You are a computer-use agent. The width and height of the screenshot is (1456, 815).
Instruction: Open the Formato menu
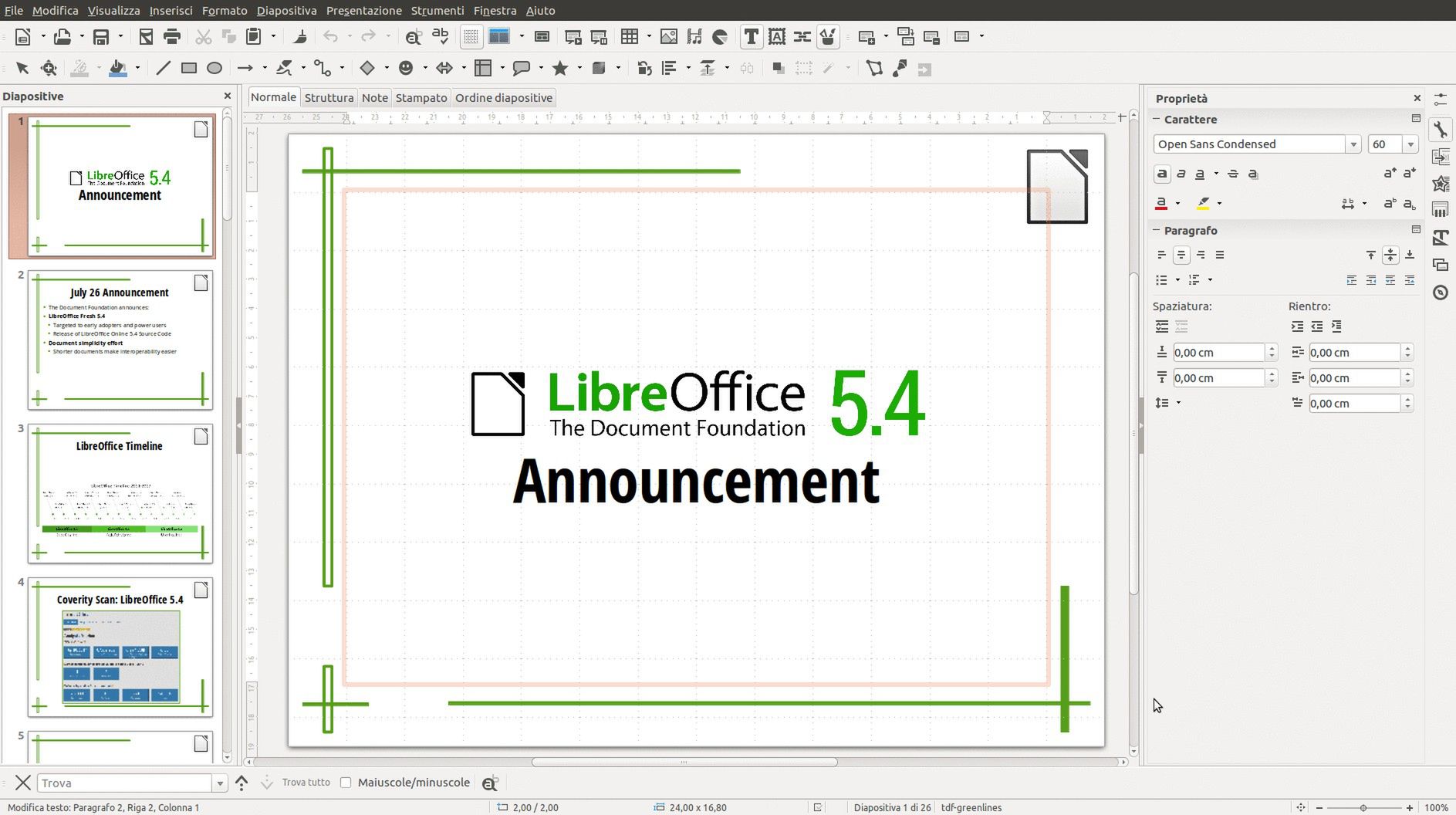225,11
